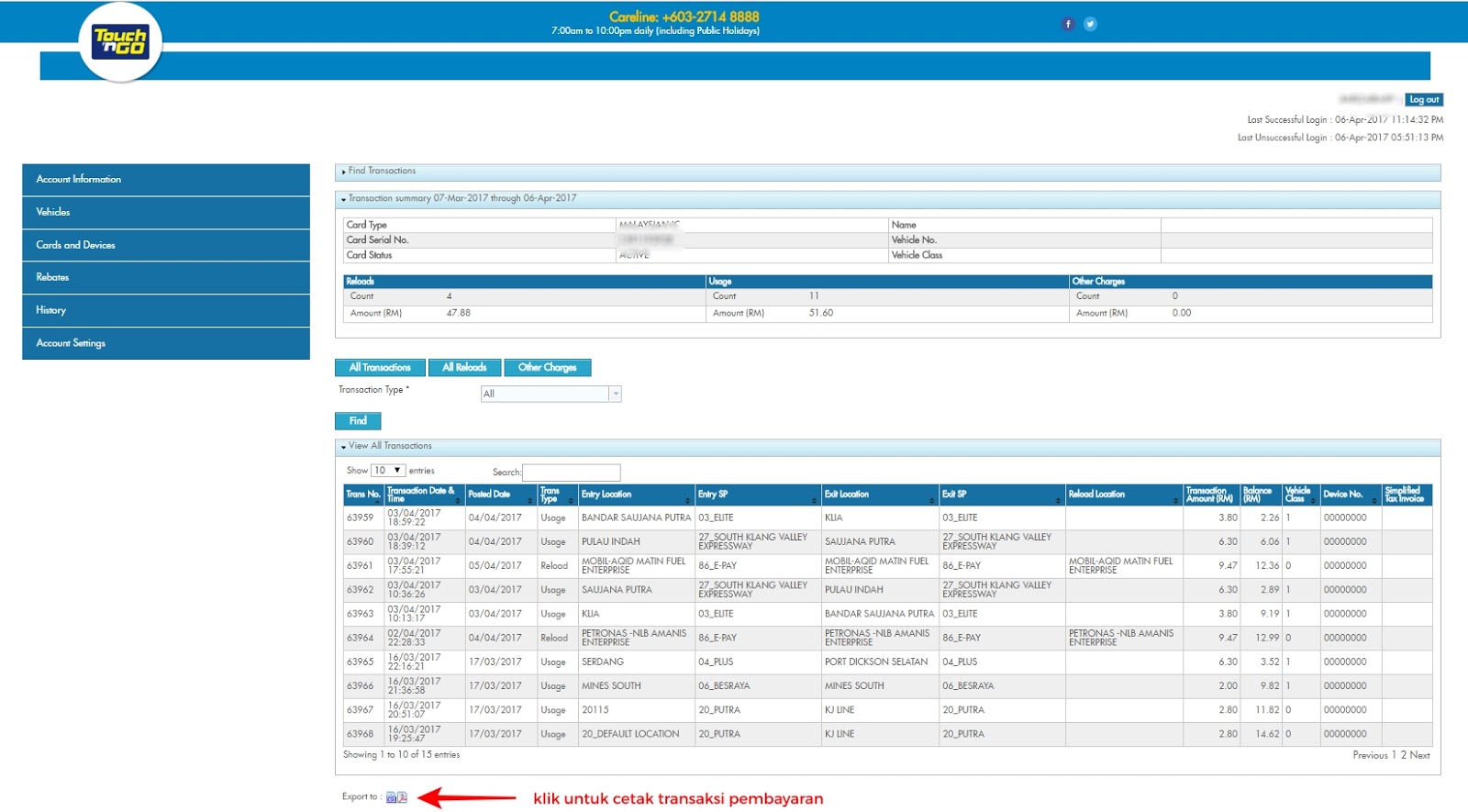The height and width of the screenshot is (812, 1468).
Task: Collapse the Transaction summary section
Action: [887, 199]
